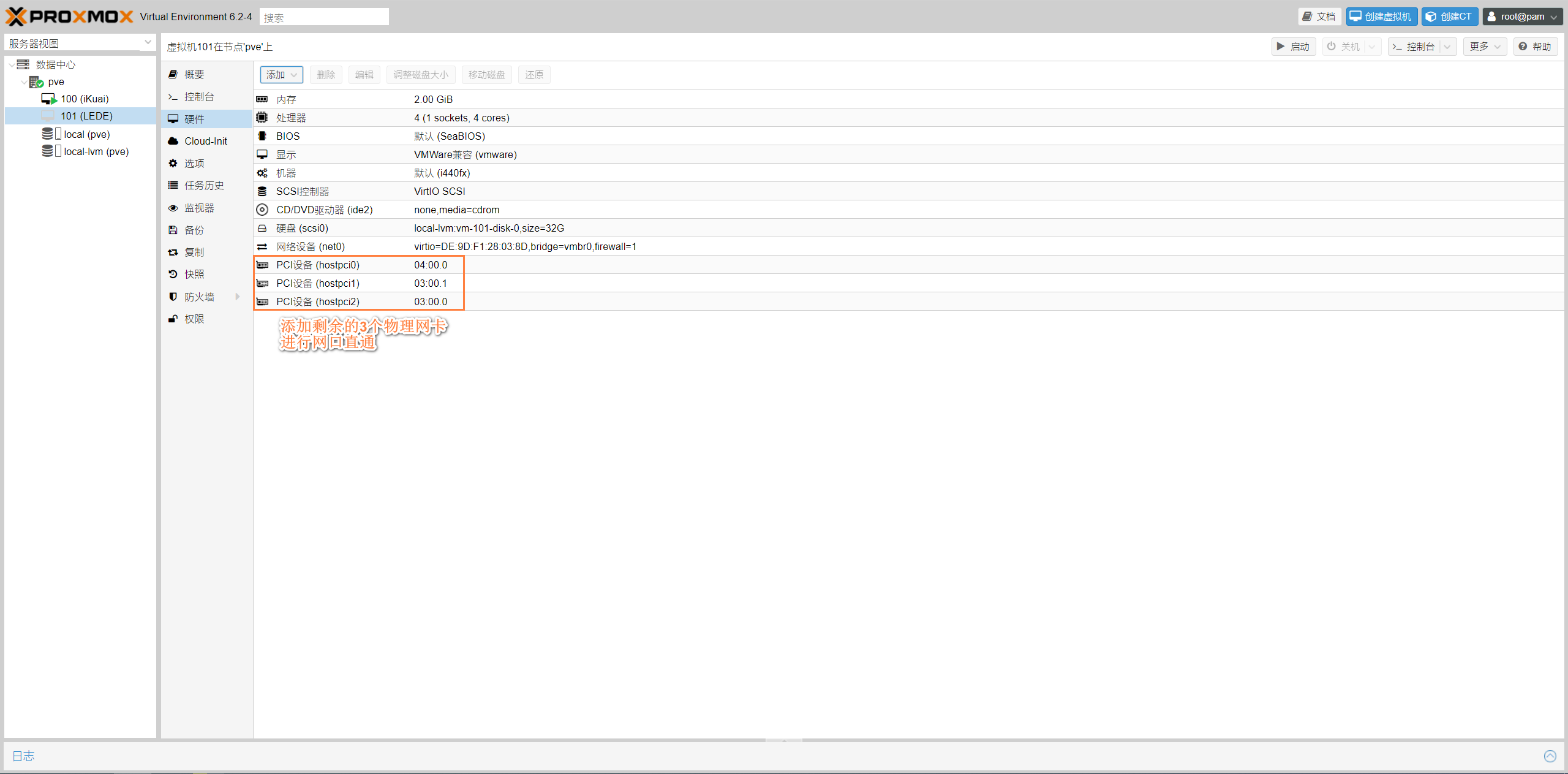Open the Cloud-Init section

pyautogui.click(x=206, y=141)
